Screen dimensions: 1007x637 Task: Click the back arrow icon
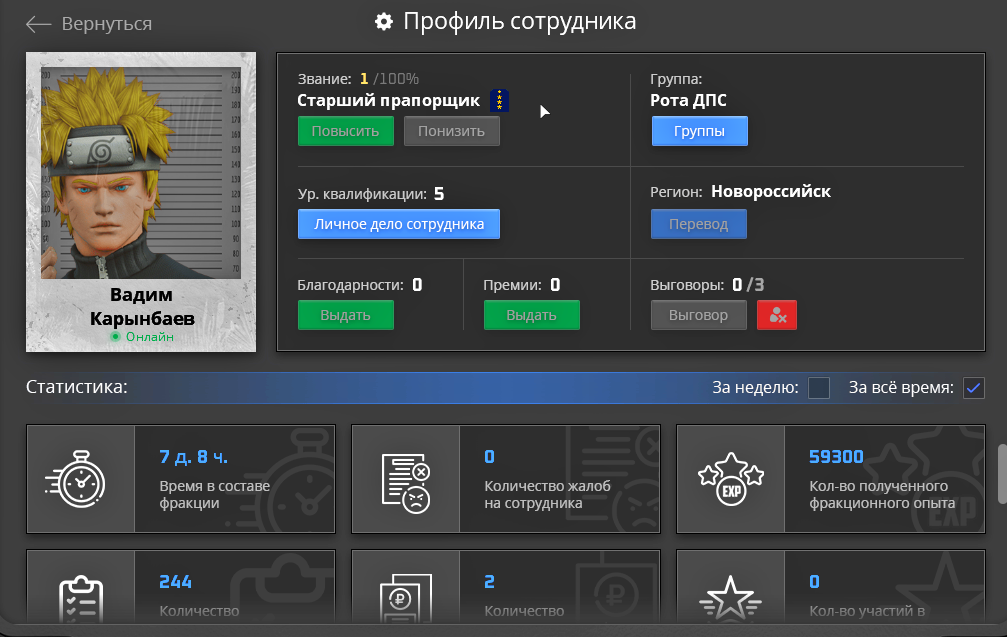tap(38, 24)
